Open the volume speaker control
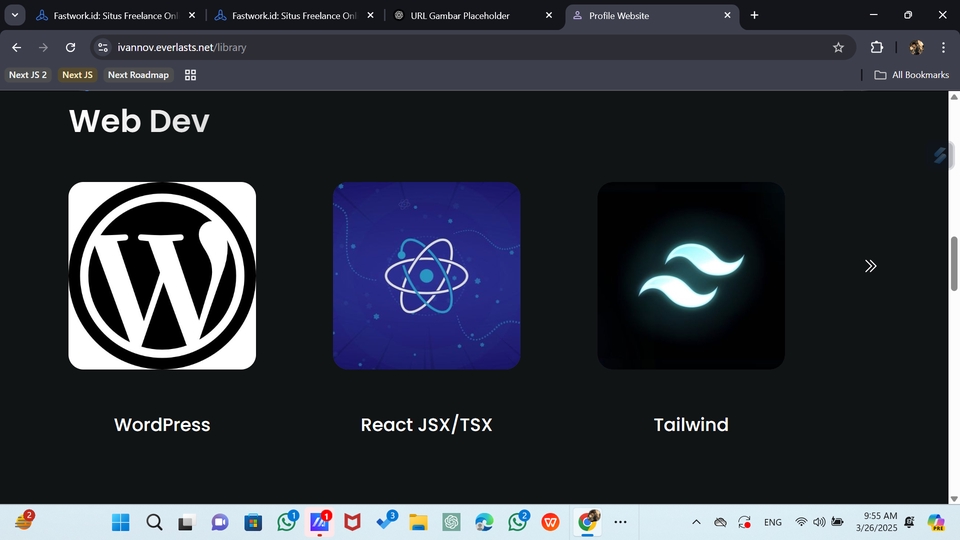 point(819,522)
